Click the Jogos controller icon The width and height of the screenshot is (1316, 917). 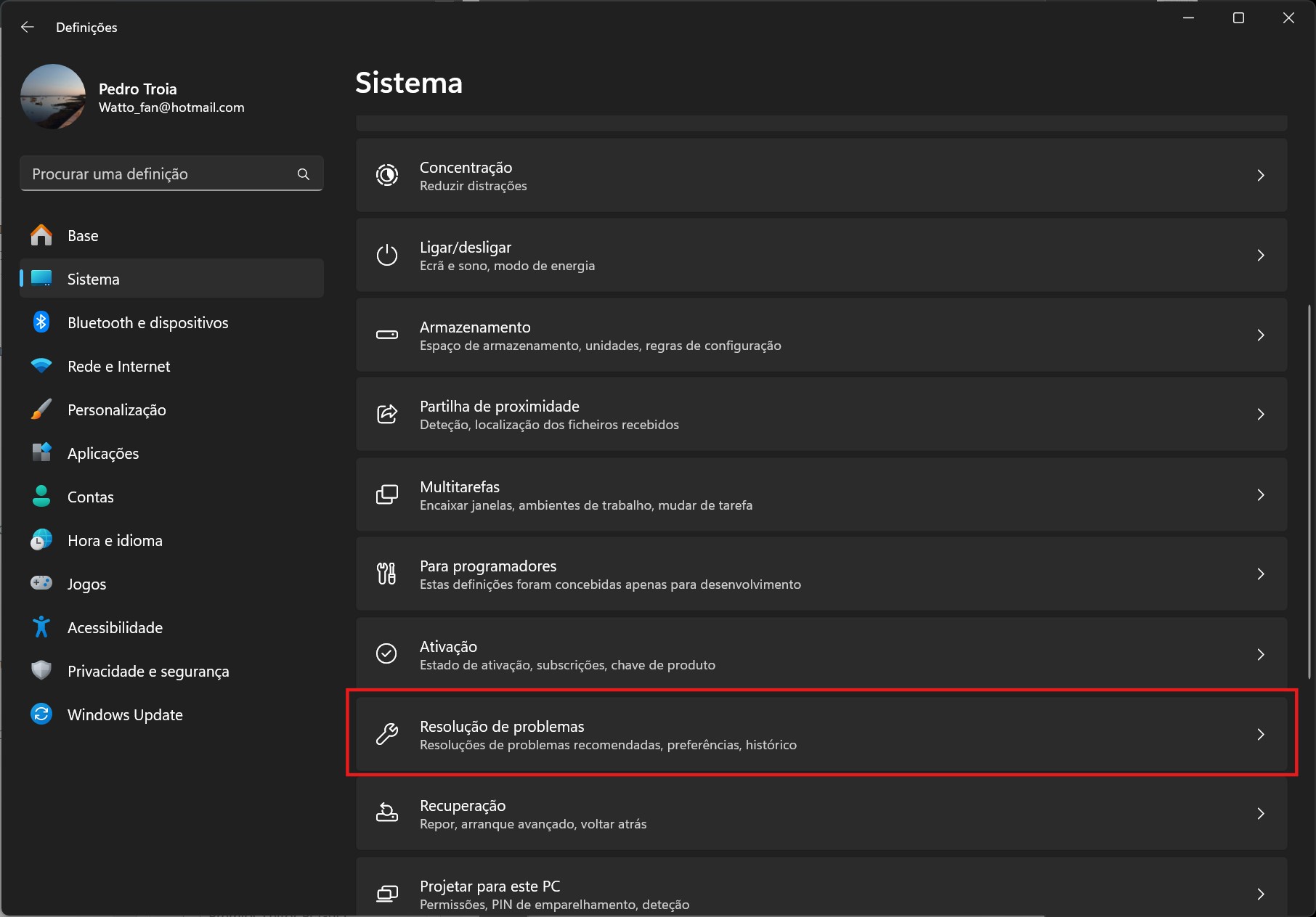click(x=41, y=583)
